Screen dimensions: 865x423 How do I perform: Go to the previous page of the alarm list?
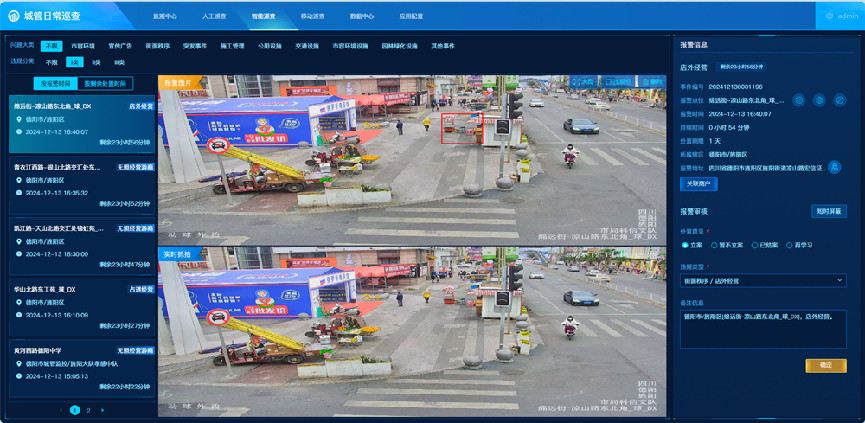point(60,410)
